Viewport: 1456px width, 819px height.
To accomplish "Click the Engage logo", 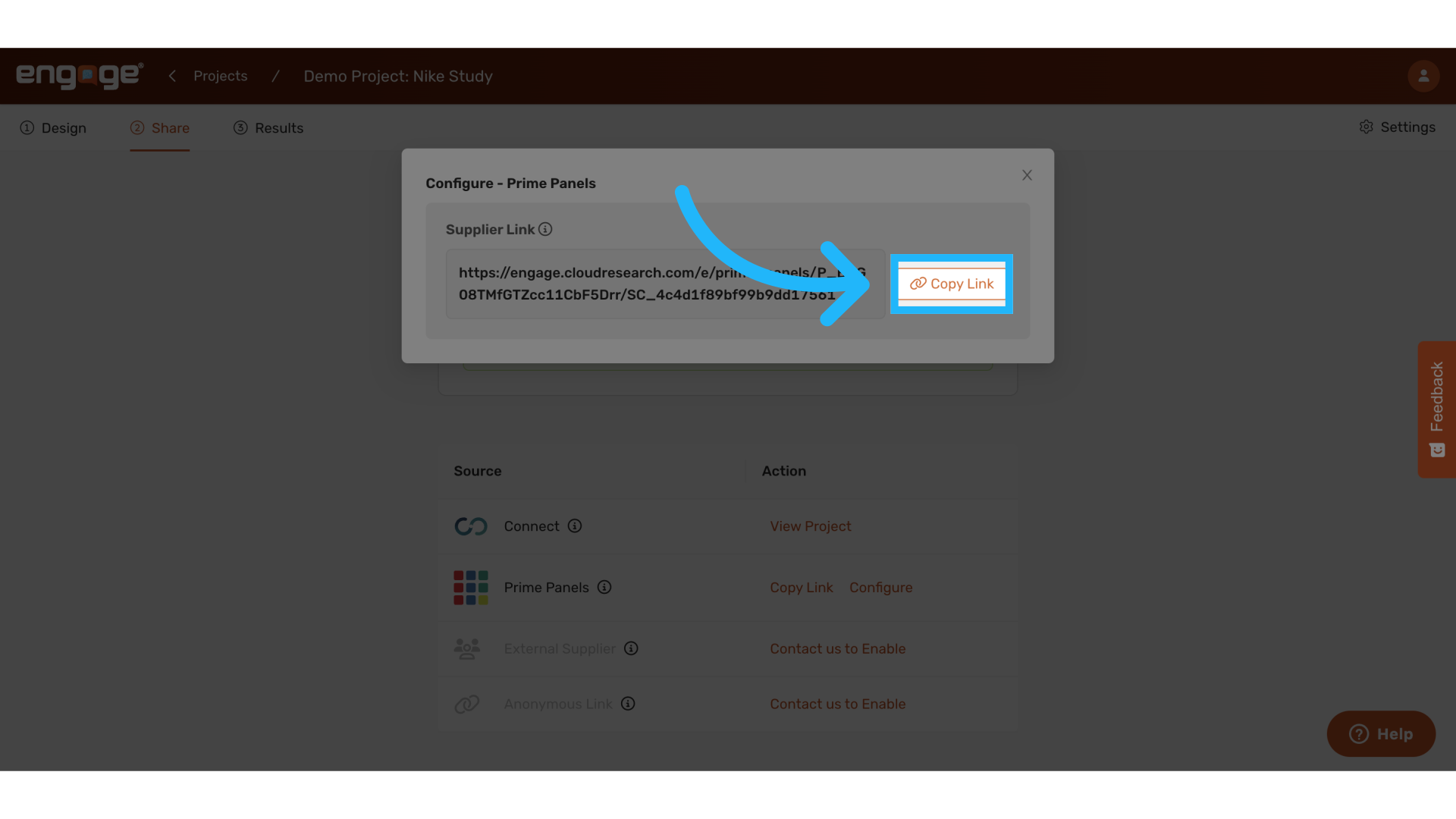I will point(80,76).
